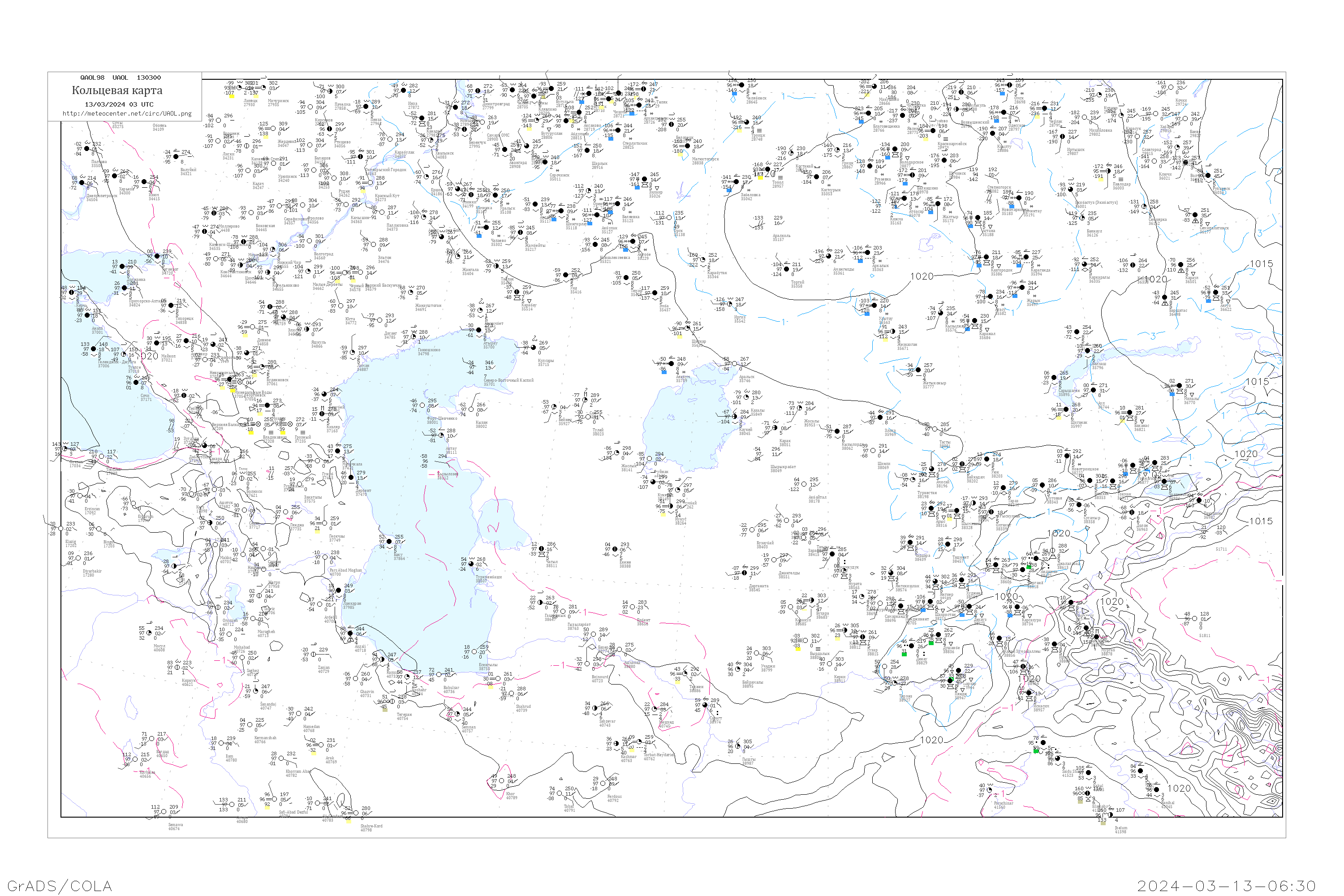Click the Кольцевая карта map title

117,90
